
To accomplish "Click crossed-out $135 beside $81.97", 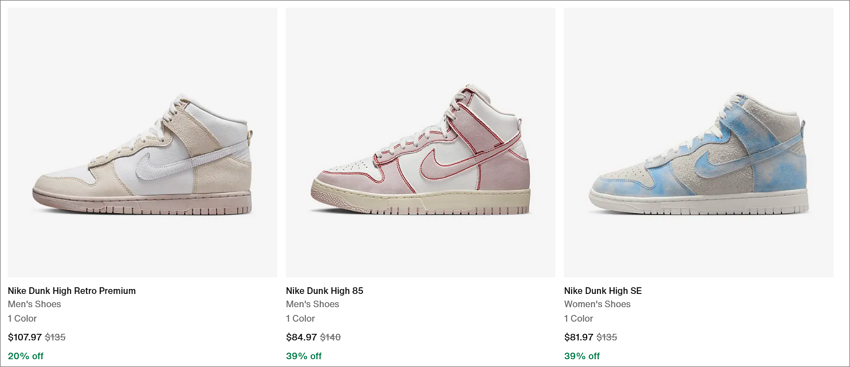I will coord(607,337).
